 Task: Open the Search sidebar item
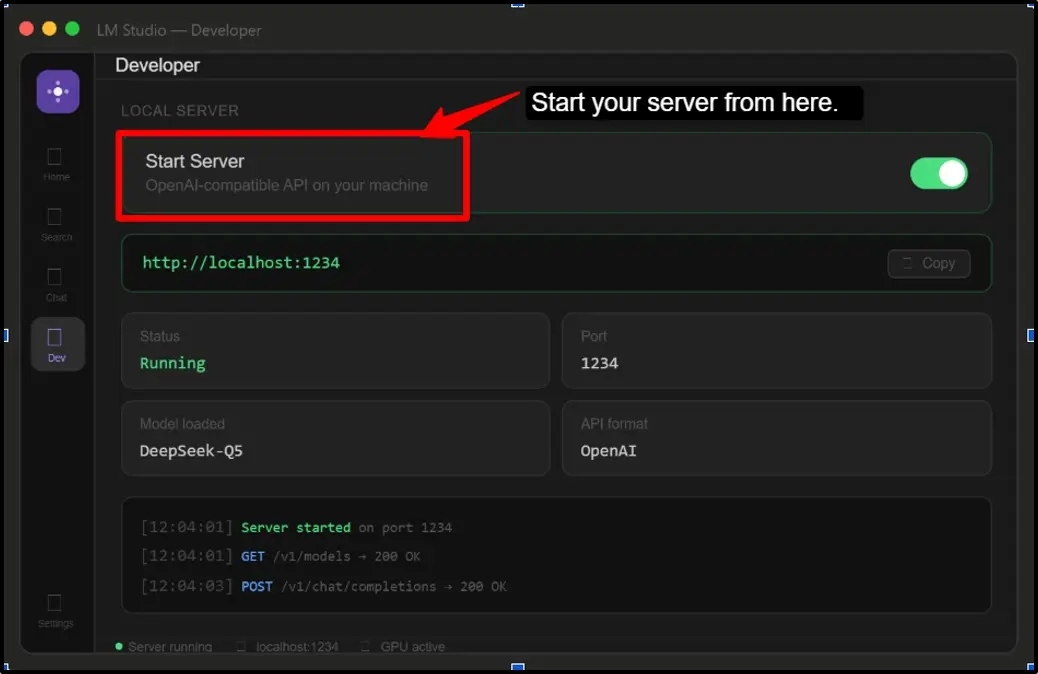(x=56, y=224)
